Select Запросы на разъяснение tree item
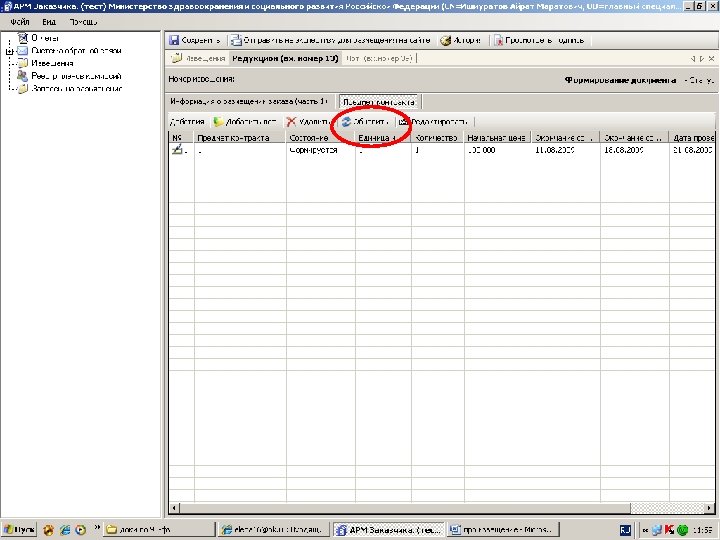 77,89
